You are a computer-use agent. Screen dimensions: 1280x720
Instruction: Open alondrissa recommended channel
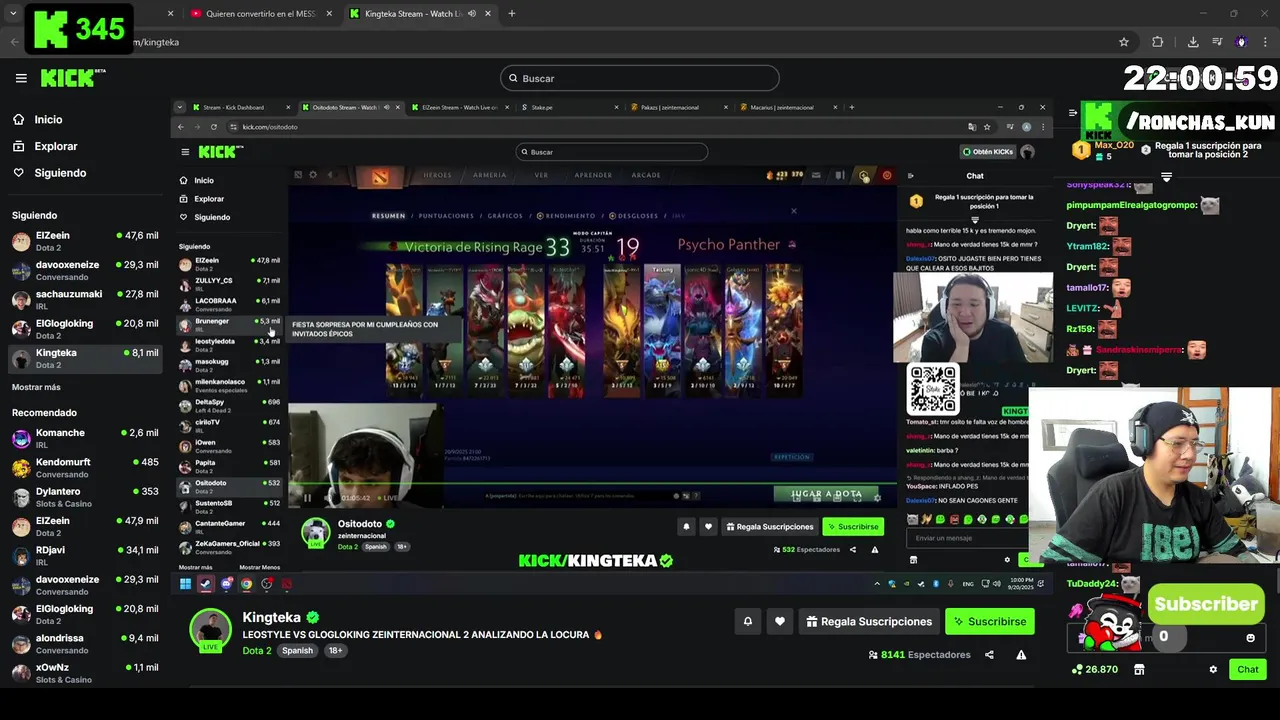coord(85,643)
